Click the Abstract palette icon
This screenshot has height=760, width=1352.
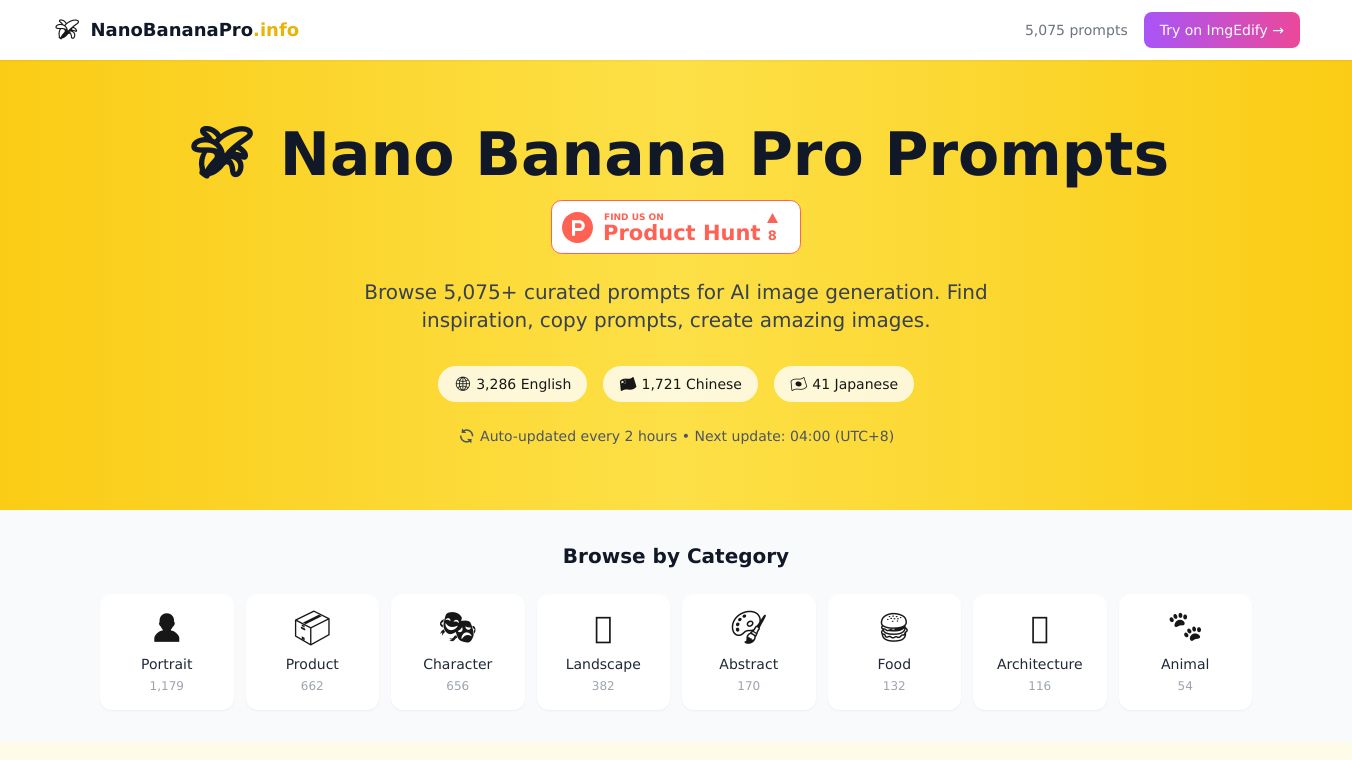(748, 627)
